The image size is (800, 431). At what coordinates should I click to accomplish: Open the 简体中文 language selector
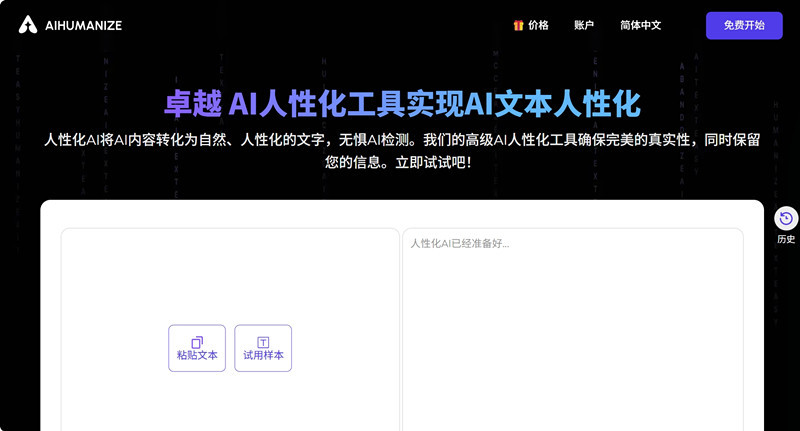[641, 26]
